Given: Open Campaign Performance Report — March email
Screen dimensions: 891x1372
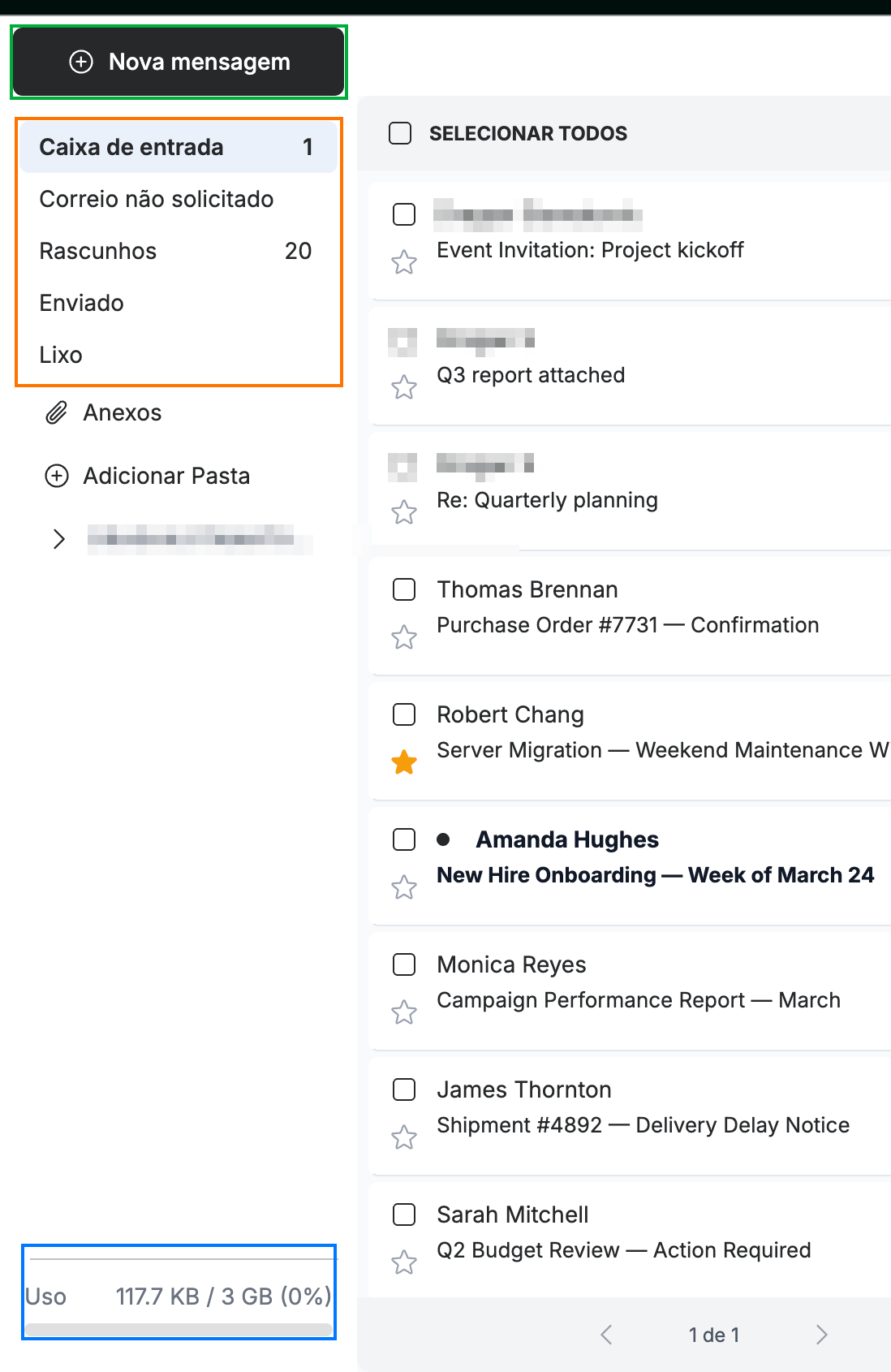Looking at the screenshot, I should coord(639,1000).
